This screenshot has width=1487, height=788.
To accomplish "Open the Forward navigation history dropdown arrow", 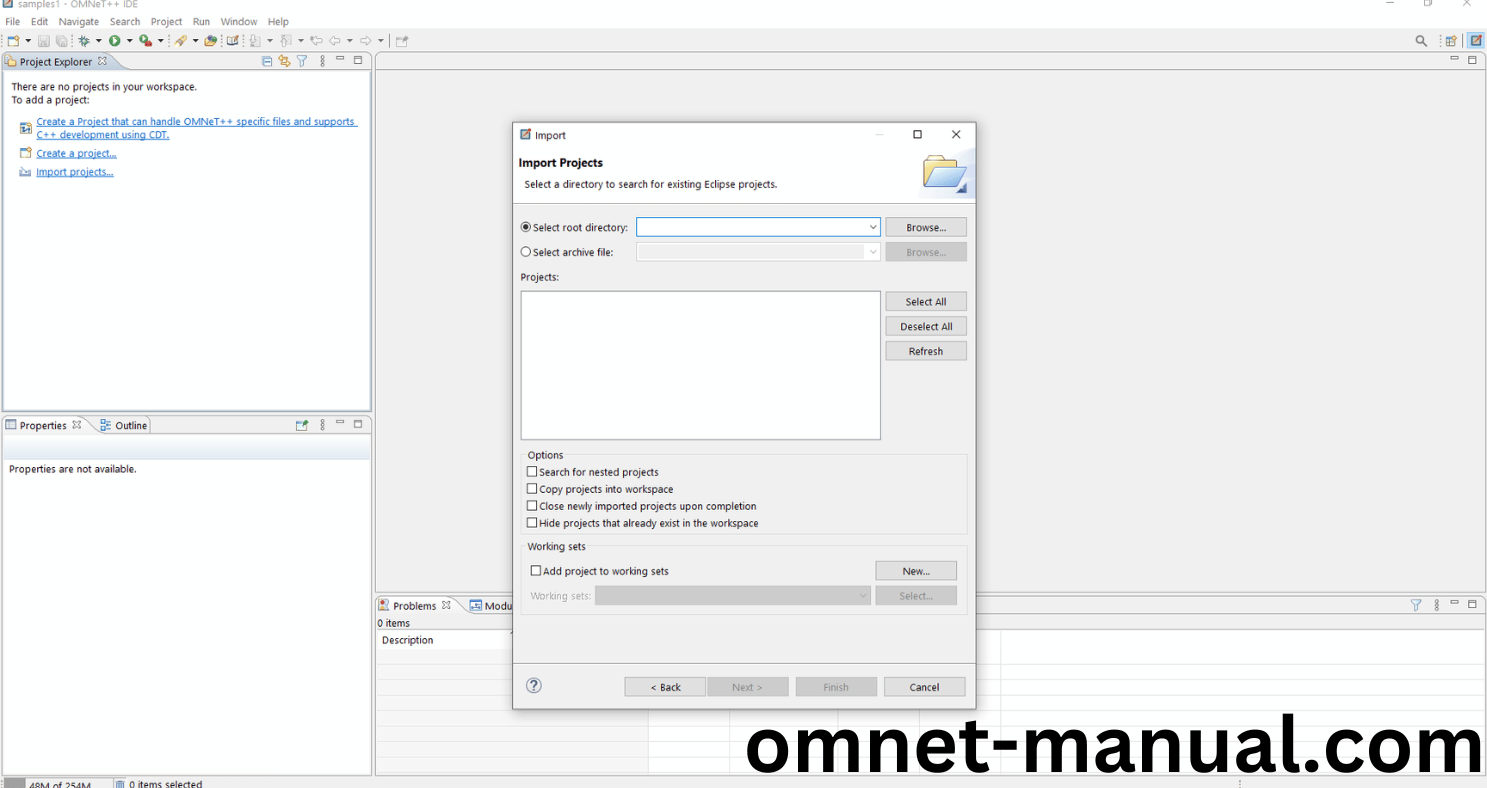I will [380, 41].
